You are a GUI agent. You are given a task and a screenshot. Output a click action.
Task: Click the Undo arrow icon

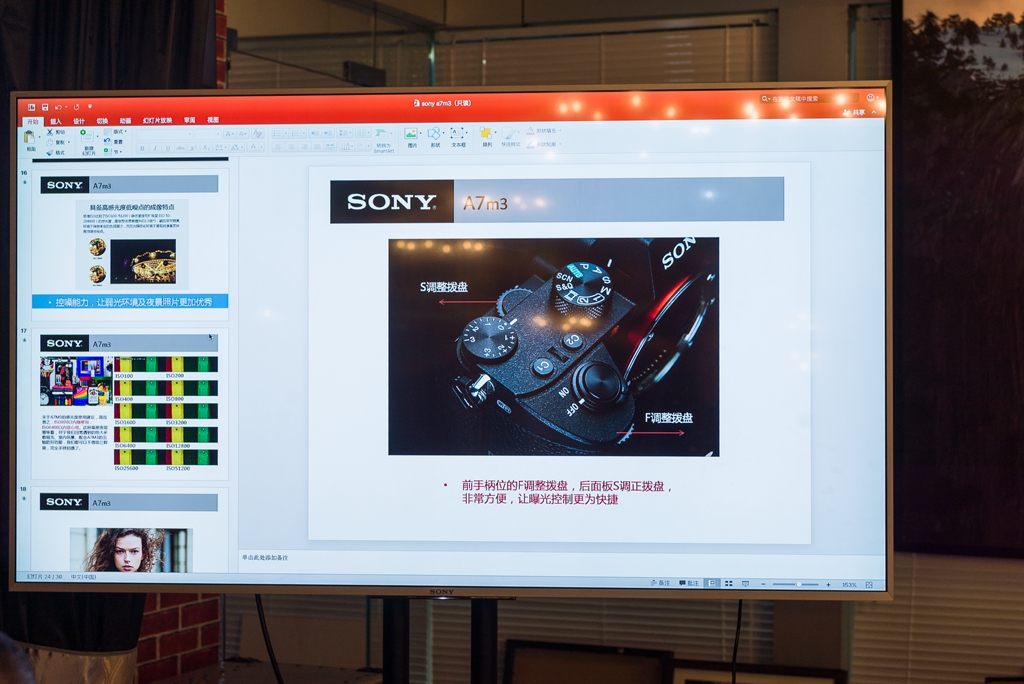click(58, 107)
